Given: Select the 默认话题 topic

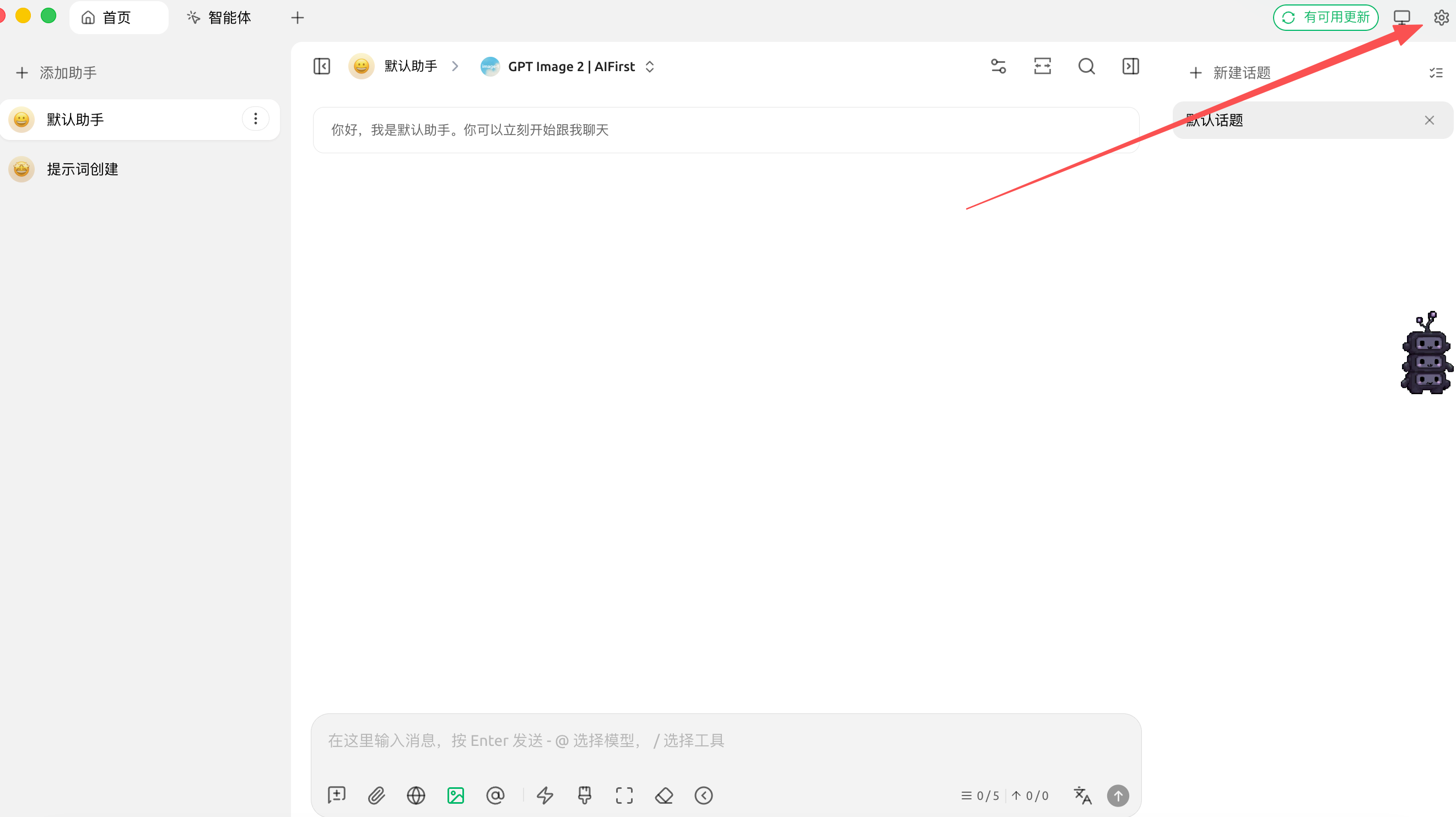Looking at the screenshot, I should (1312, 120).
